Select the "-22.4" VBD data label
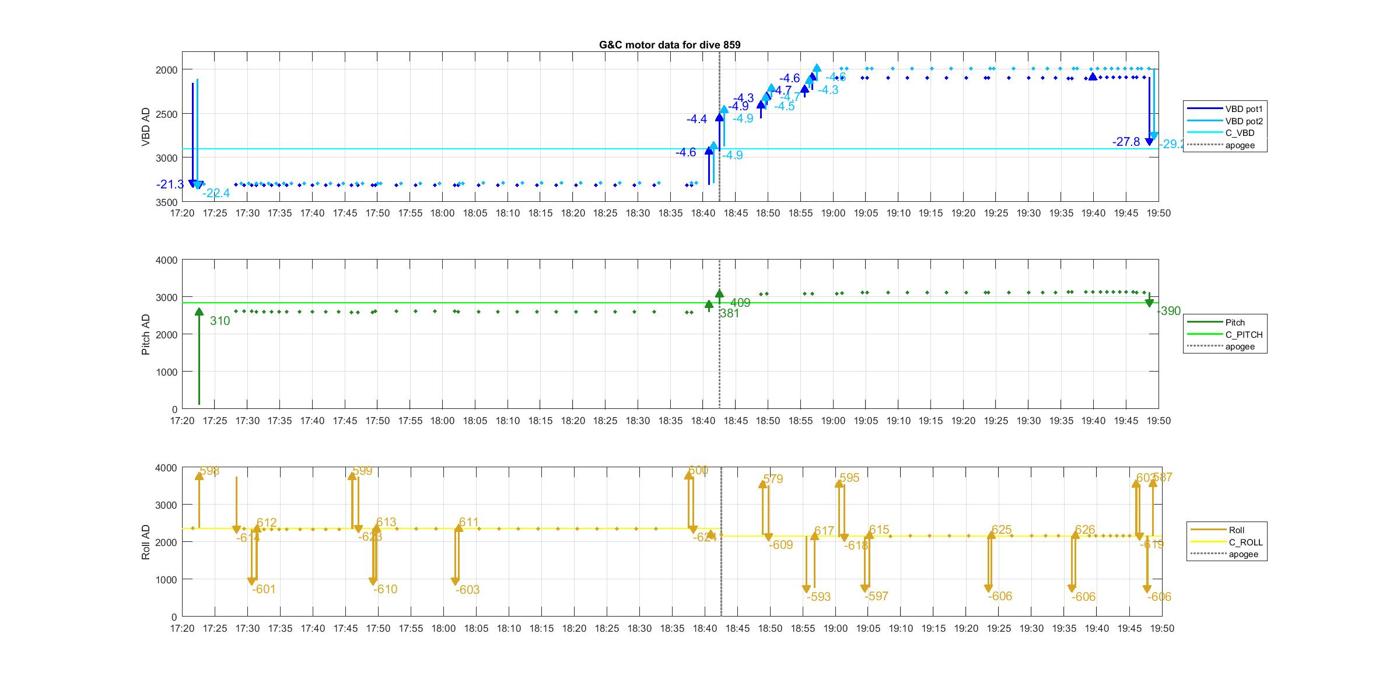 (x=216, y=193)
